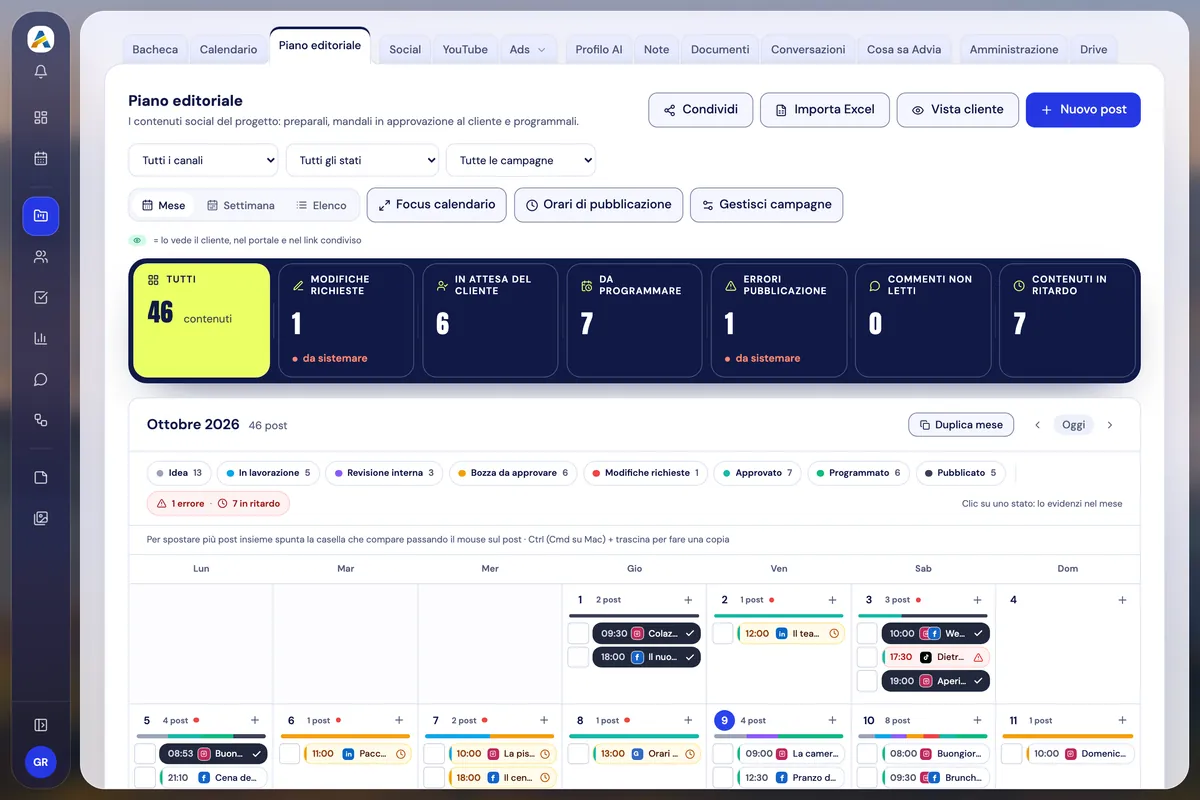Filter by Modifiche richieste status chip
Image resolution: width=1200 pixels, height=800 pixels.
645,473
